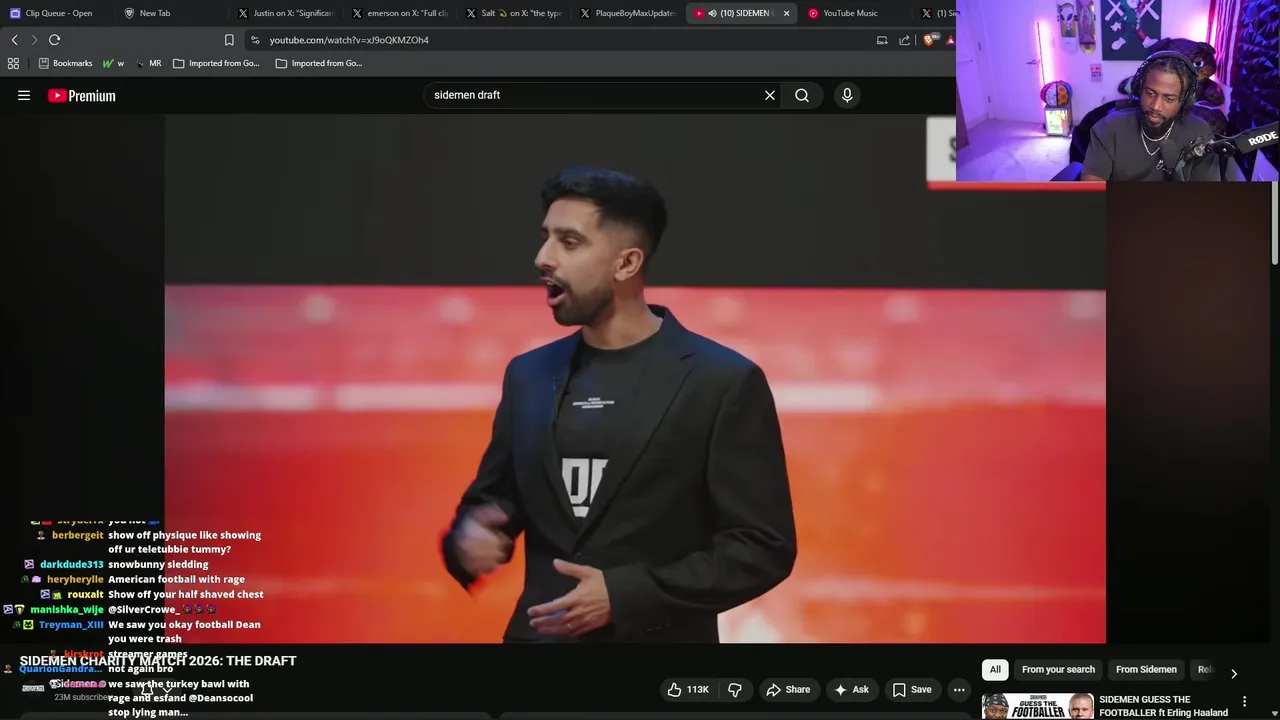Start voice search with the microphone
This screenshot has height=720, width=1280.
847,95
